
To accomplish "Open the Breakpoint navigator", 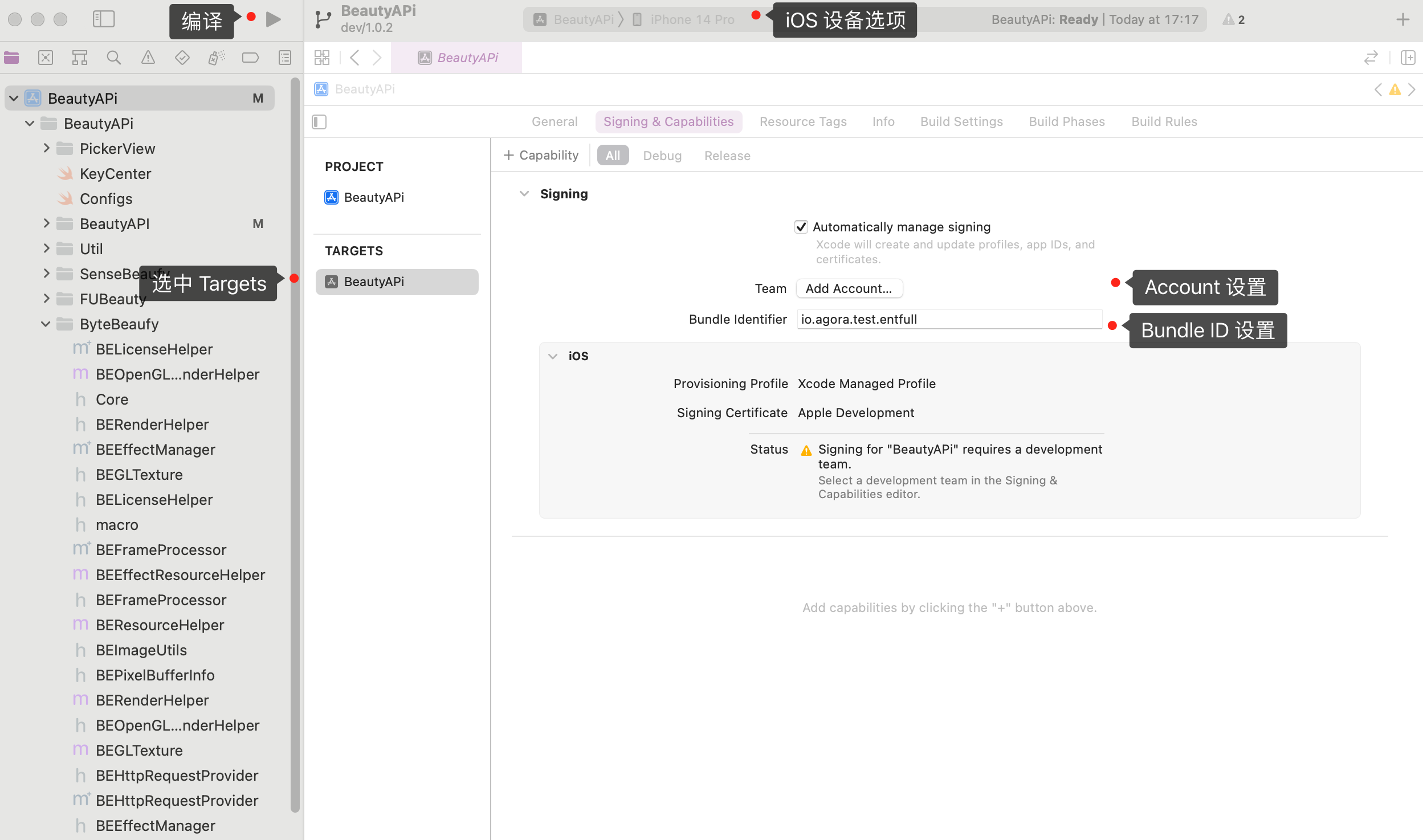I will 251,58.
